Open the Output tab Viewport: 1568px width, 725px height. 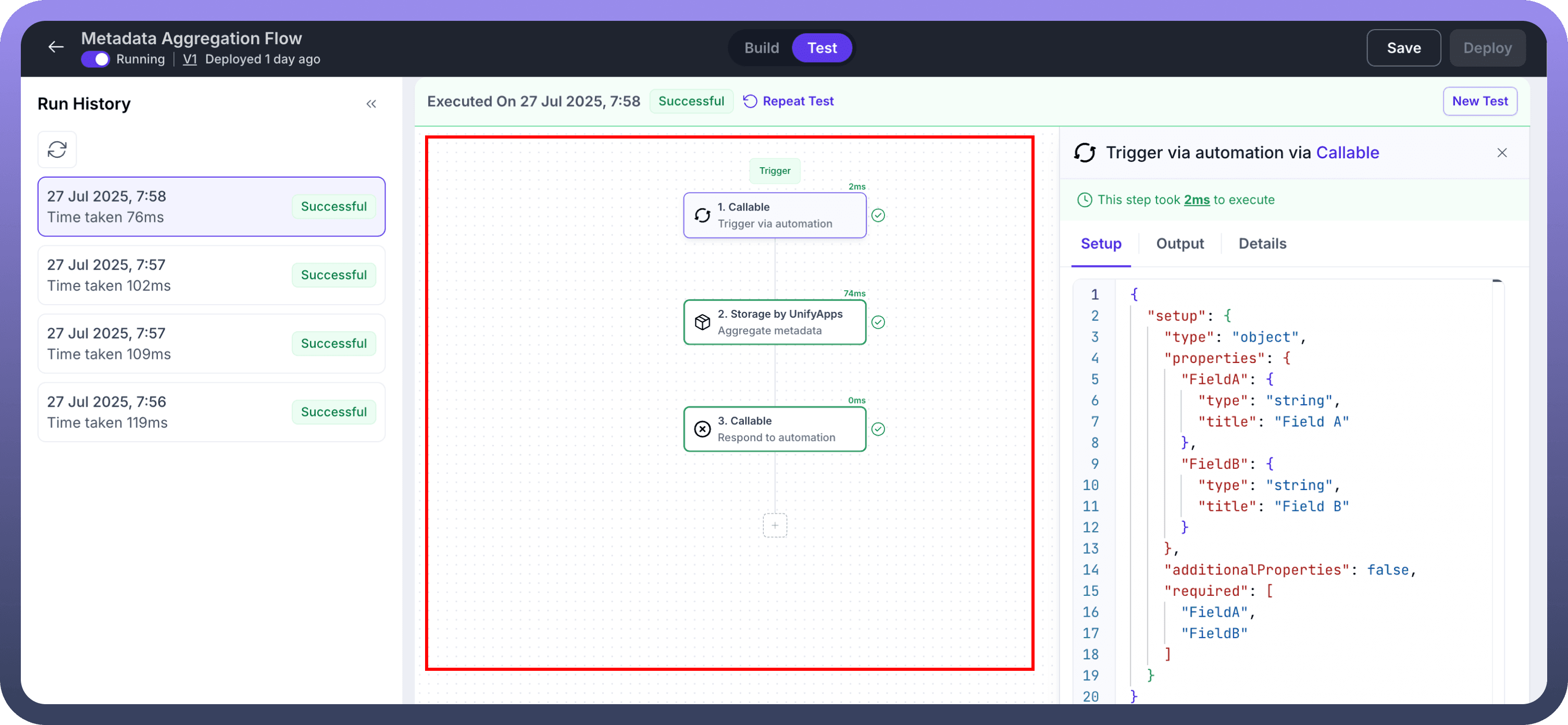coord(1180,244)
